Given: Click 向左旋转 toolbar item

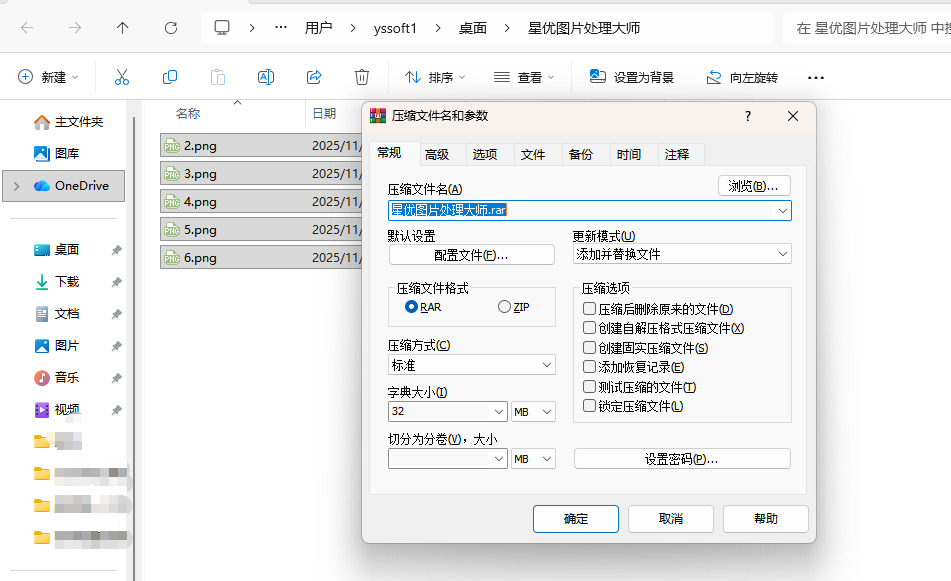Looking at the screenshot, I should [x=742, y=77].
